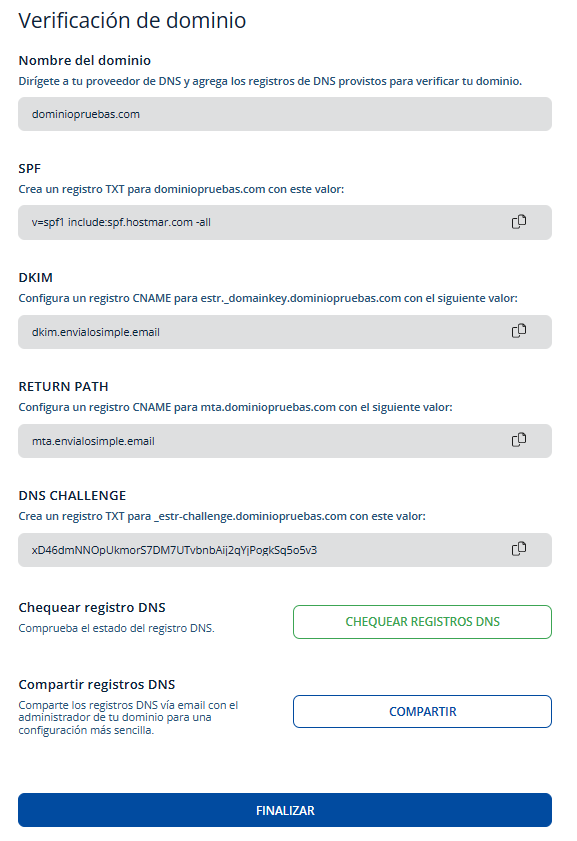Click the Compartir button
Image resolution: width=577 pixels, height=841 pixels.
pos(422,711)
